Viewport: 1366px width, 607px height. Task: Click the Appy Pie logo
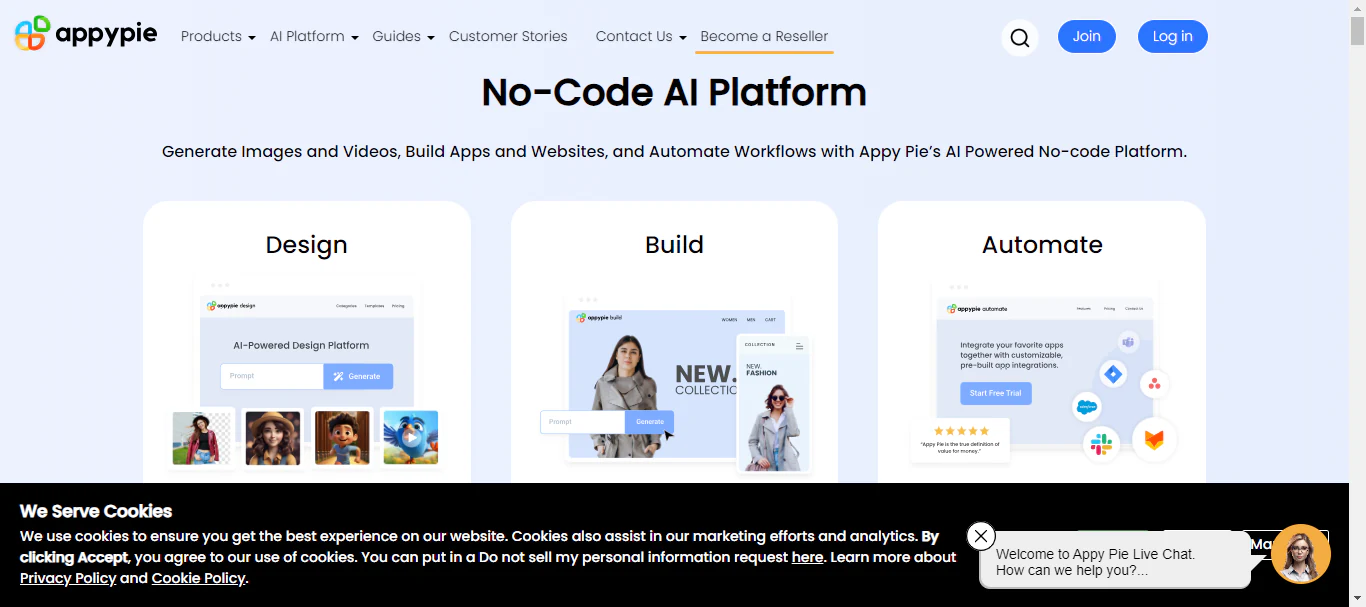(86, 34)
